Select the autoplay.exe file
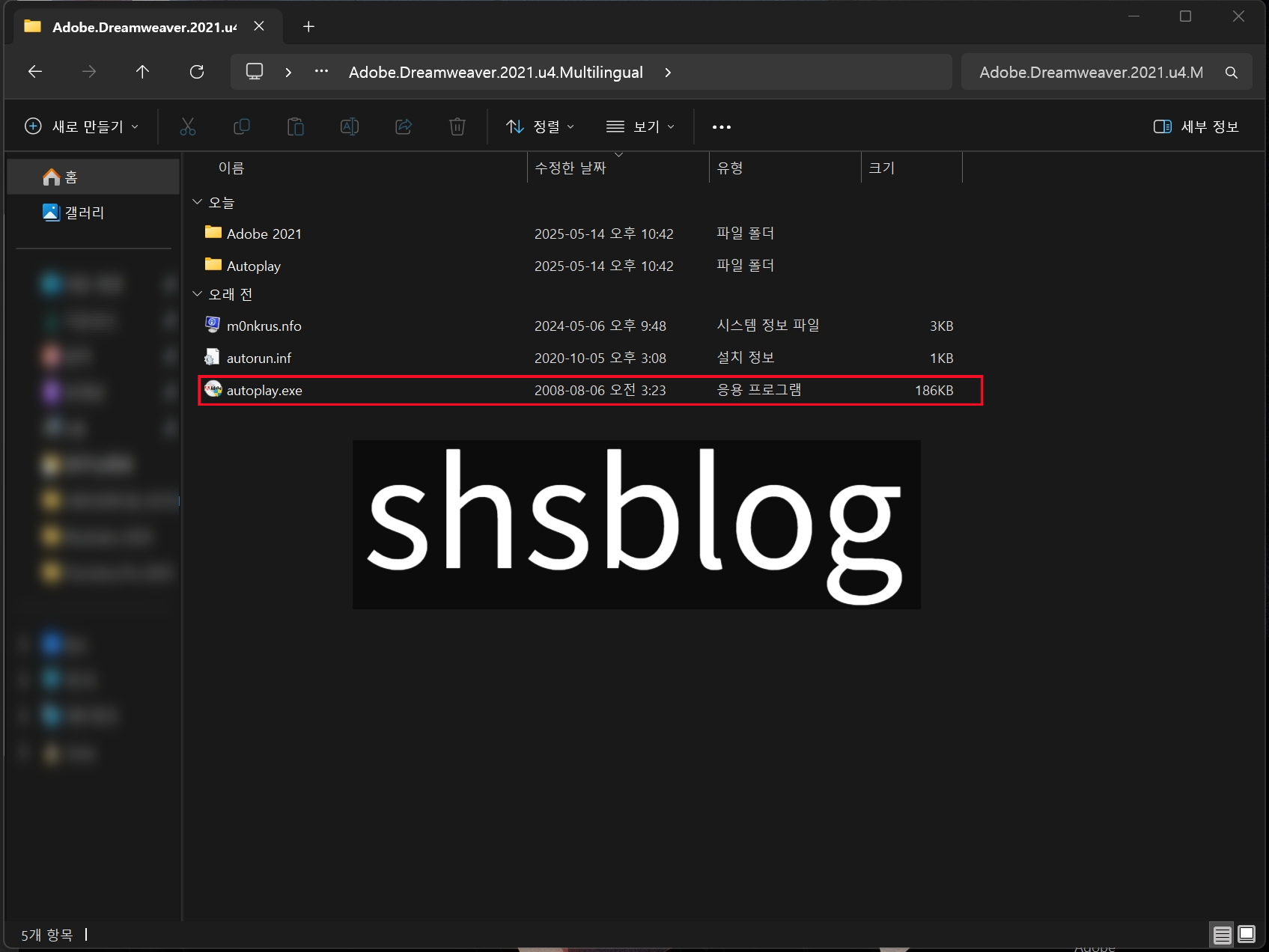The height and width of the screenshot is (952, 1269). click(590, 390)
